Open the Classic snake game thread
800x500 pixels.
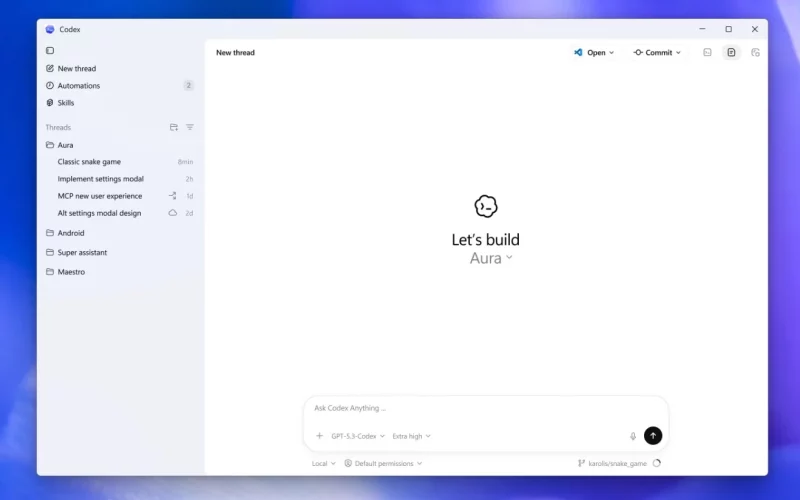pos(89,162)
